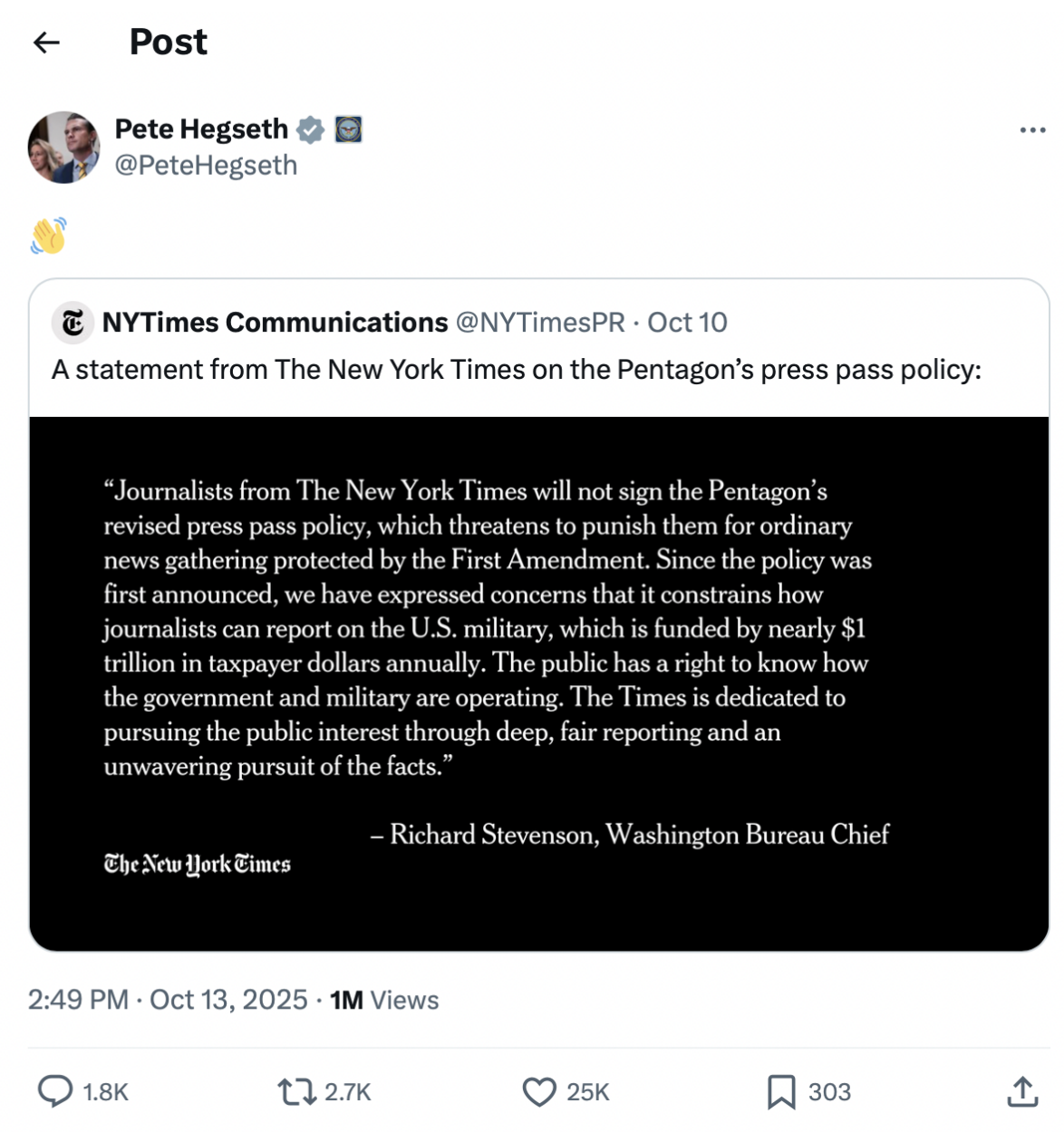Click the NYTimes Communications avatar logo
The image size is (1064, 1132).
click(73, 323)
